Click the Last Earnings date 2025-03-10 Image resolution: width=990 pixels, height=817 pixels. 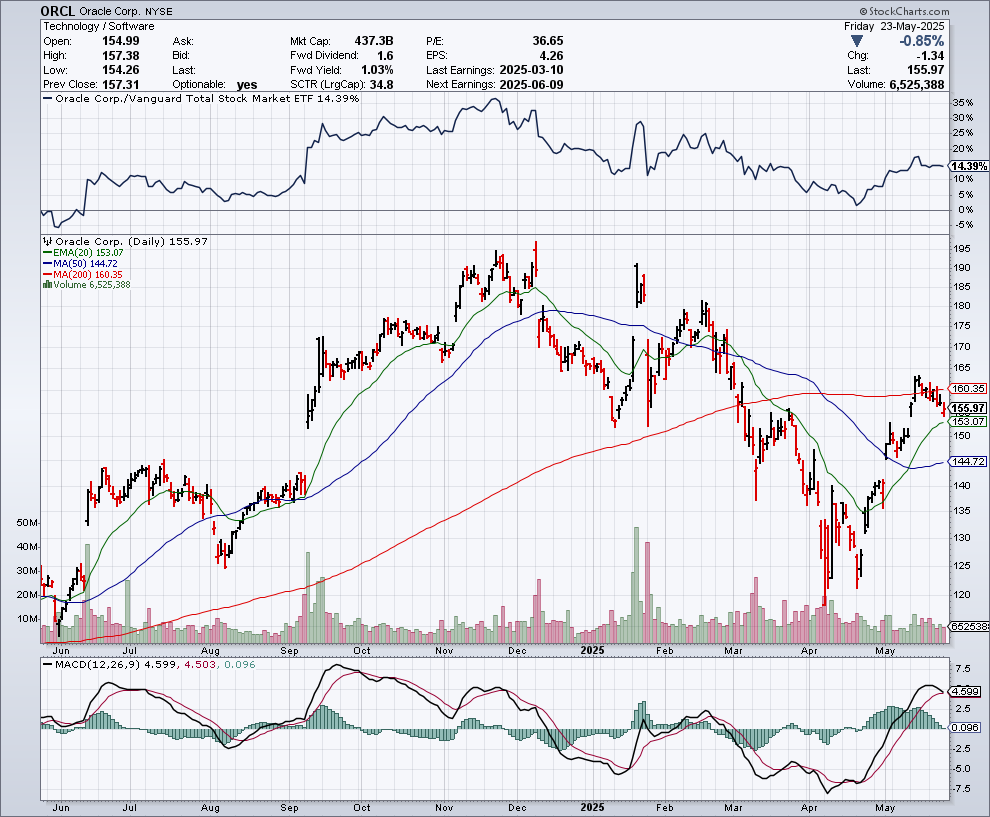pos(531,70)
